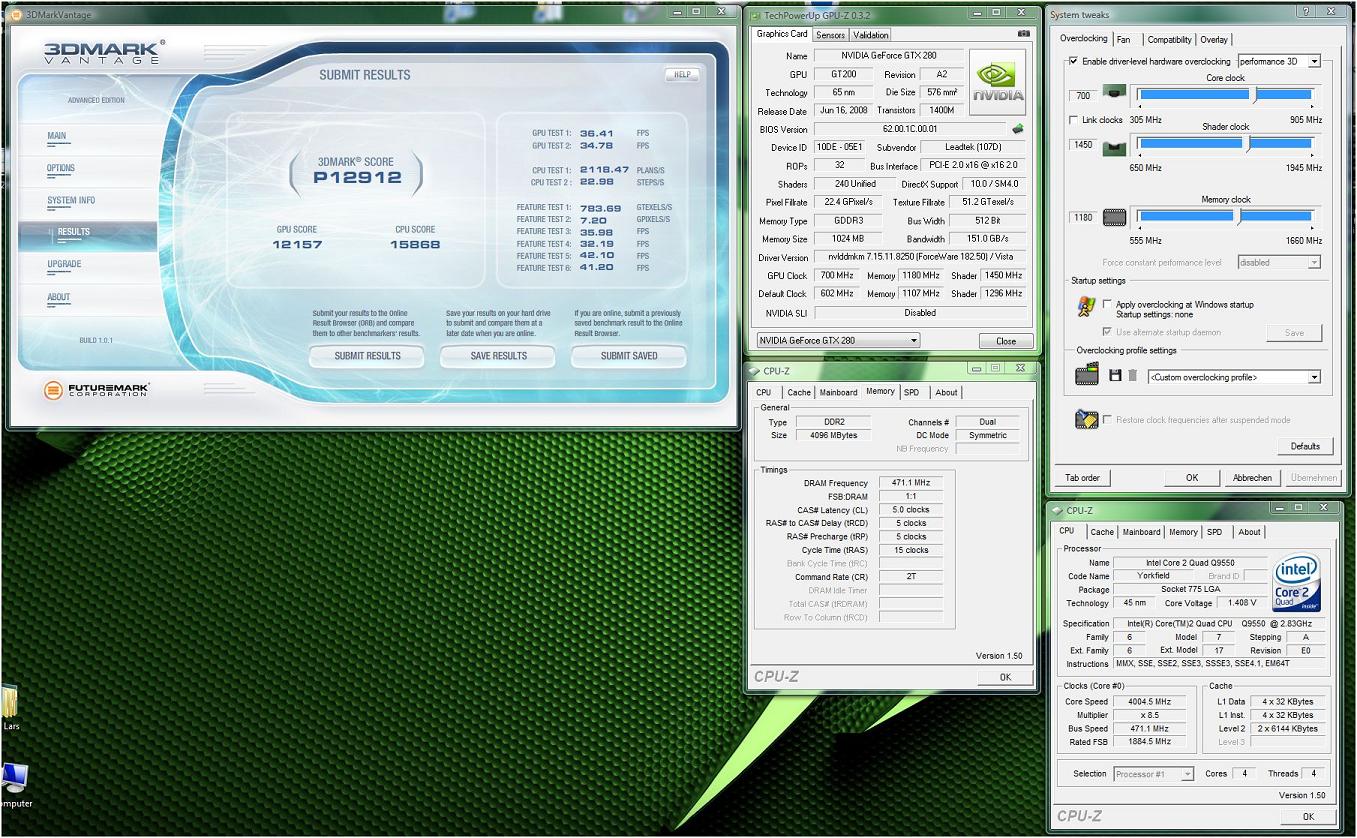Click Abbrechen in System tweaks
Image resolution: width=1357 pixels, height=838 pixels.
click(x=1252, y=478)
